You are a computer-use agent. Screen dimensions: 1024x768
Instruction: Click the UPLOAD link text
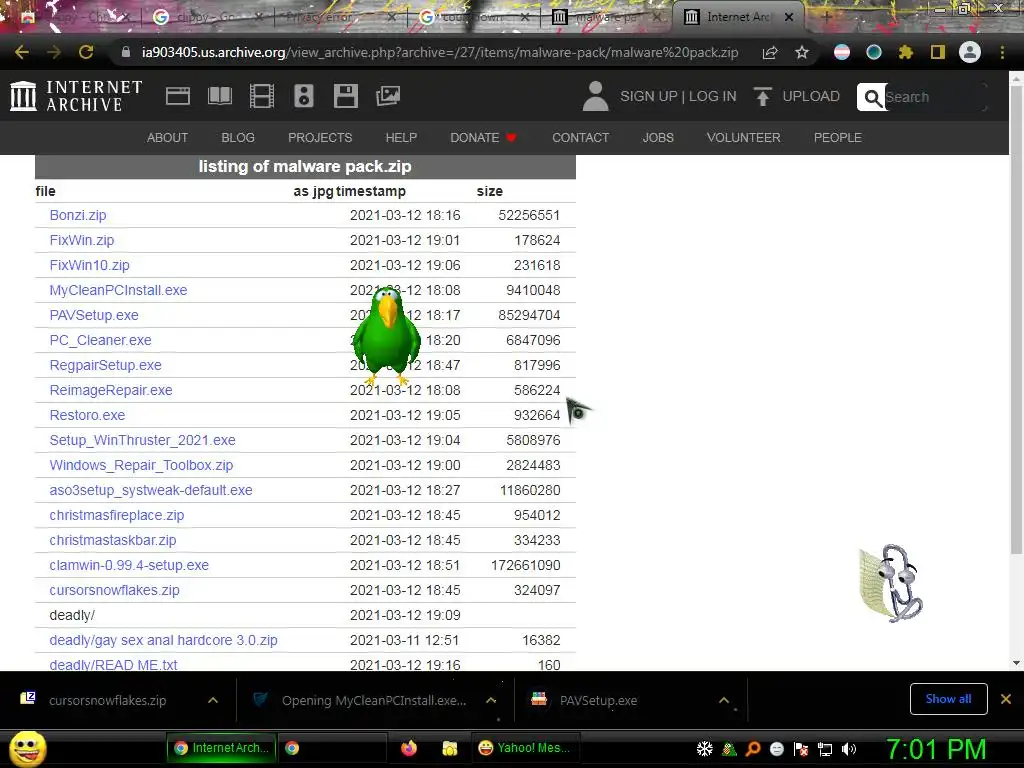(811, 97)
